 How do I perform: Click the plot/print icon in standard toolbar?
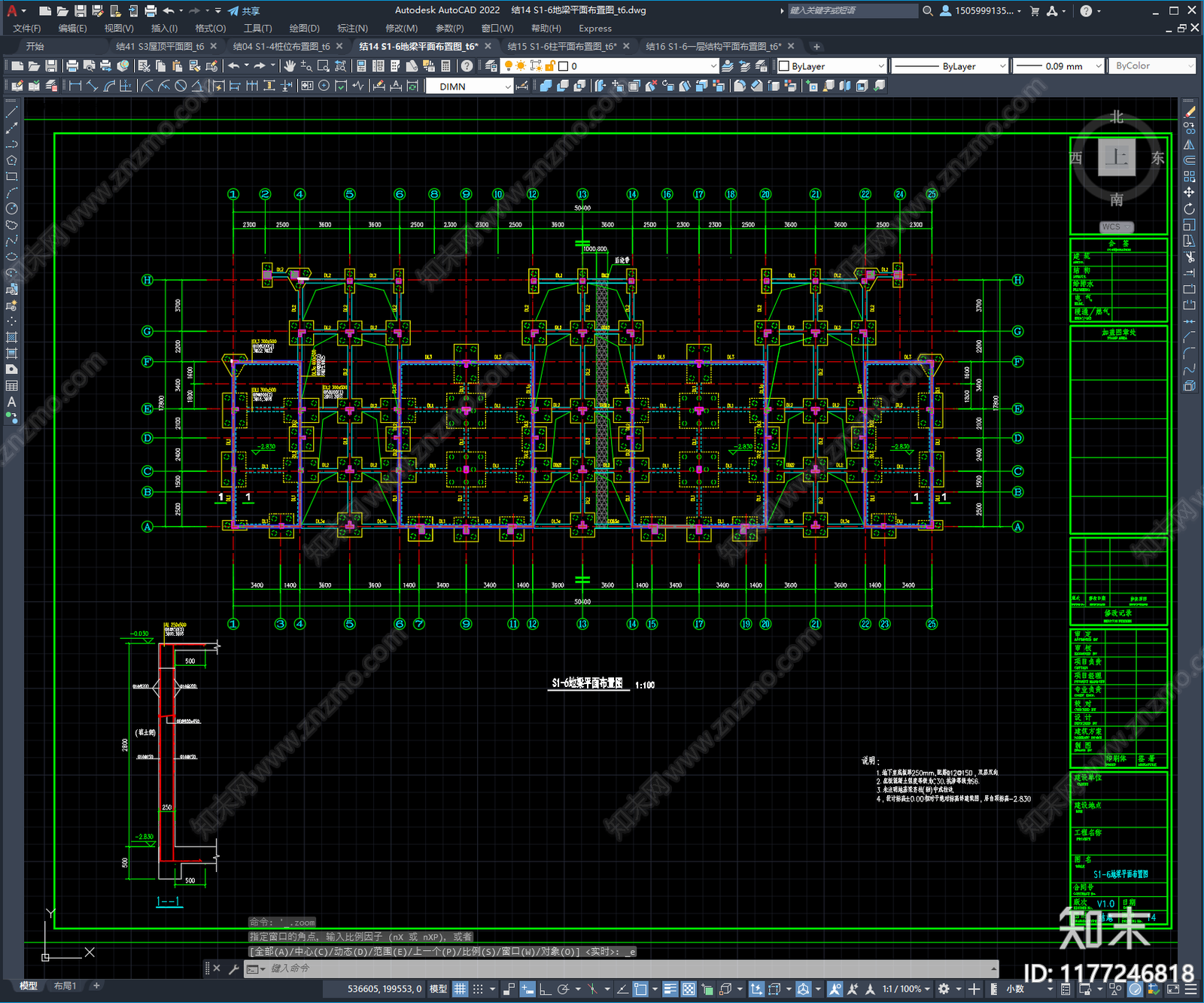[72, 66]
